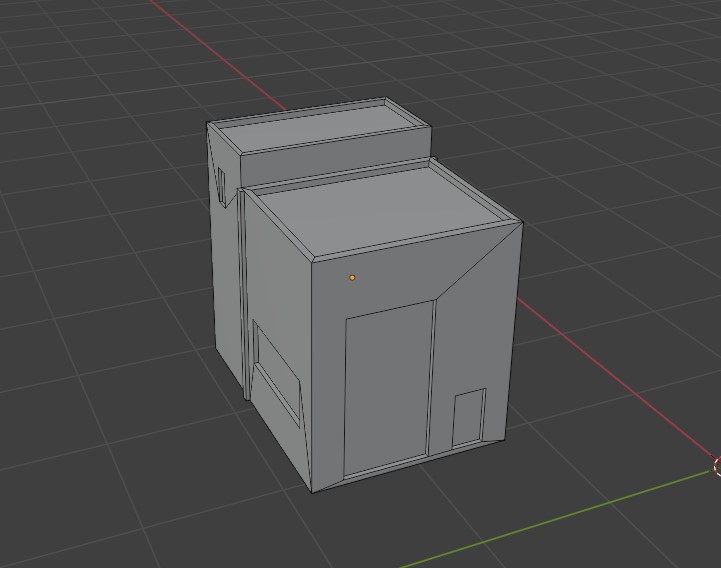Click the red X axis line right of the model
The height and width of the screenshot is (568, 721).
(x=600, y=370)
